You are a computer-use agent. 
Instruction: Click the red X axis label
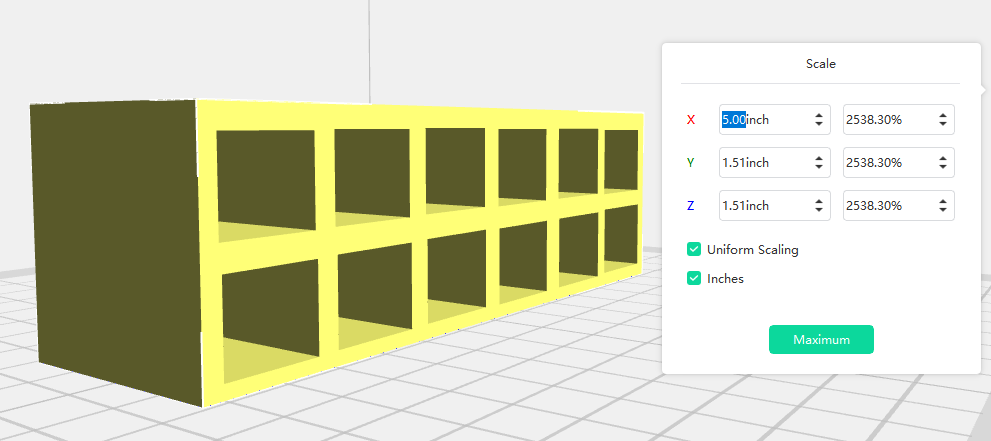[691, 120]
